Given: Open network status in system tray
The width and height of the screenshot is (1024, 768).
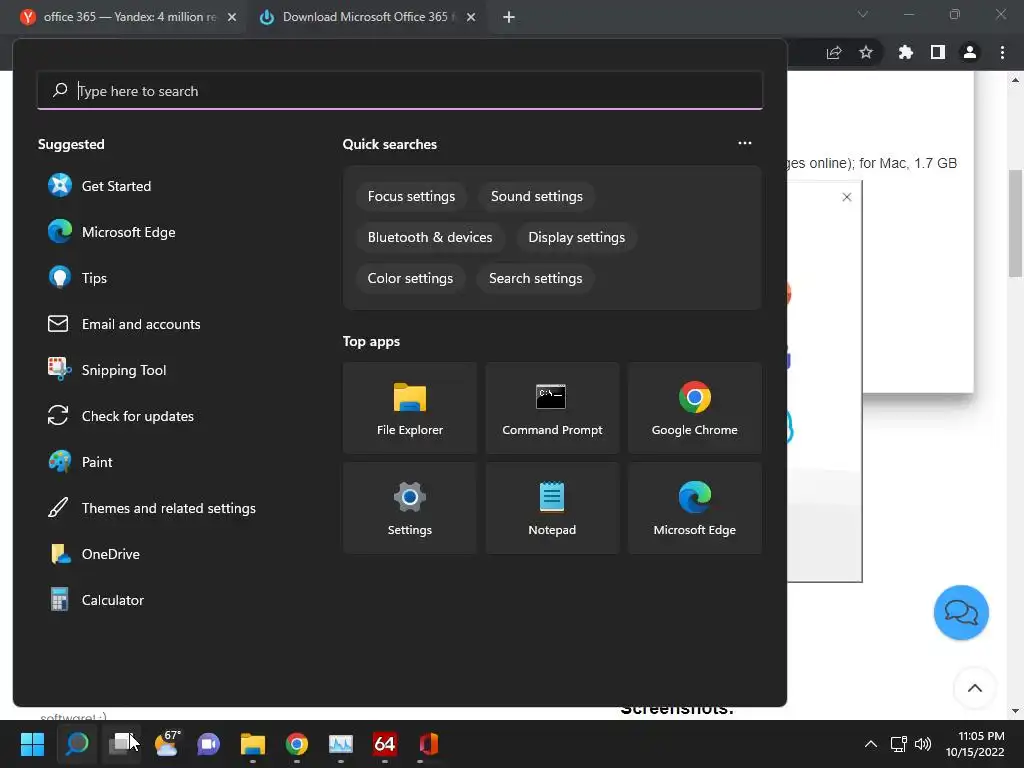Looking at the screenshot, I should pyautogui.click(x=899, y=744).
